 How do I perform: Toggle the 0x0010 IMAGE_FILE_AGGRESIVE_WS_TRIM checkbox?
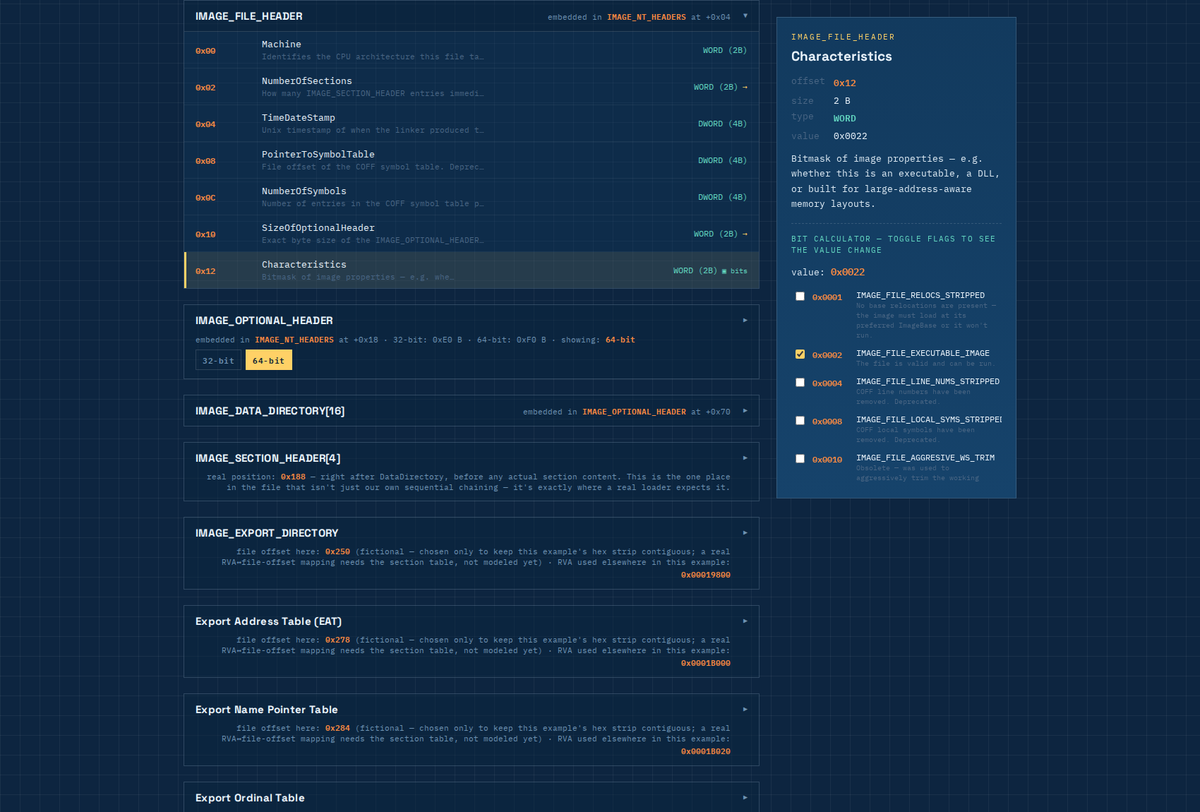[x=800, y=458]
